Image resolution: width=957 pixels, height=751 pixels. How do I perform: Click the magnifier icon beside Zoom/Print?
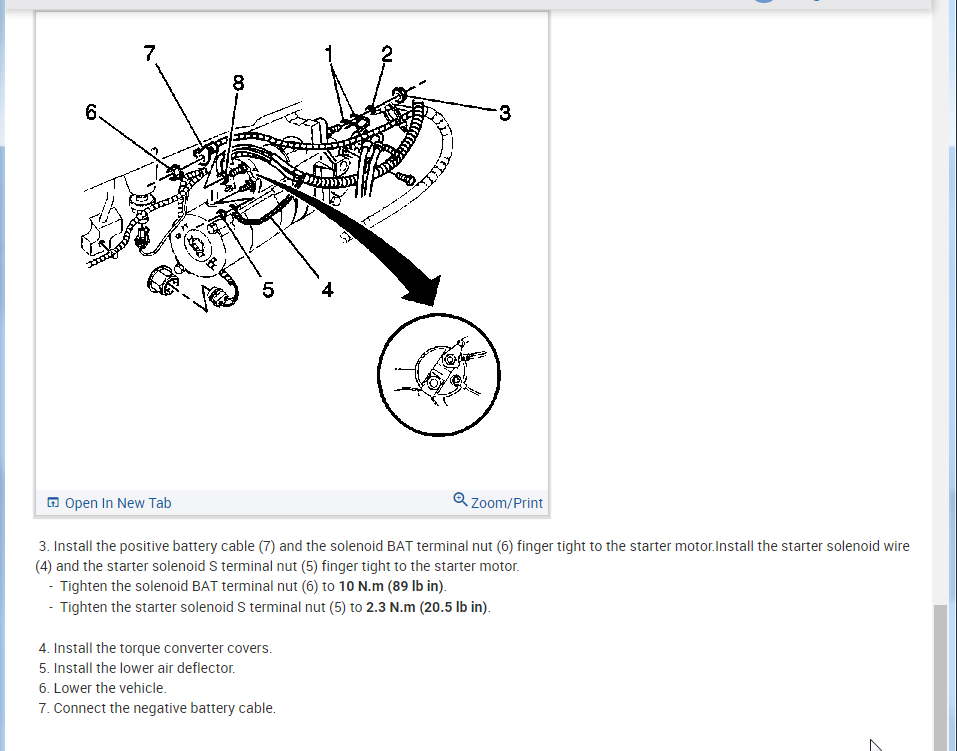(460, 500)
